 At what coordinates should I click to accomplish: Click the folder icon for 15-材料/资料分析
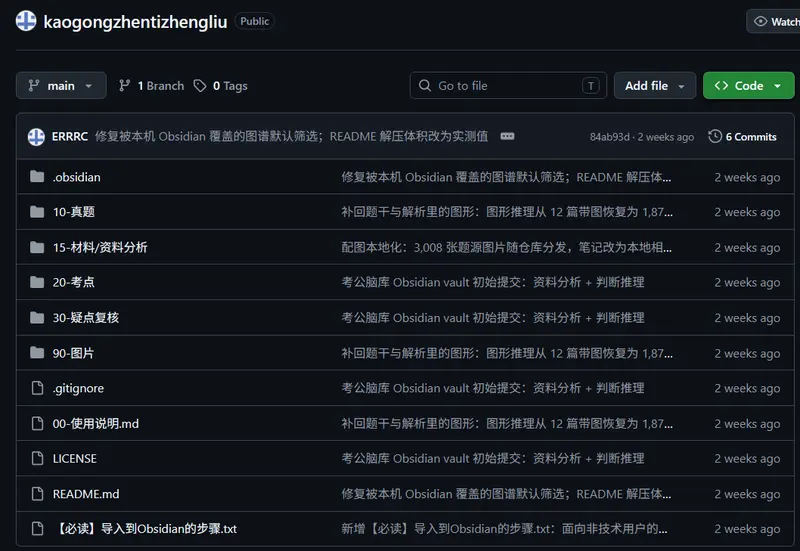pyautogui.click(x=37, y=247)
